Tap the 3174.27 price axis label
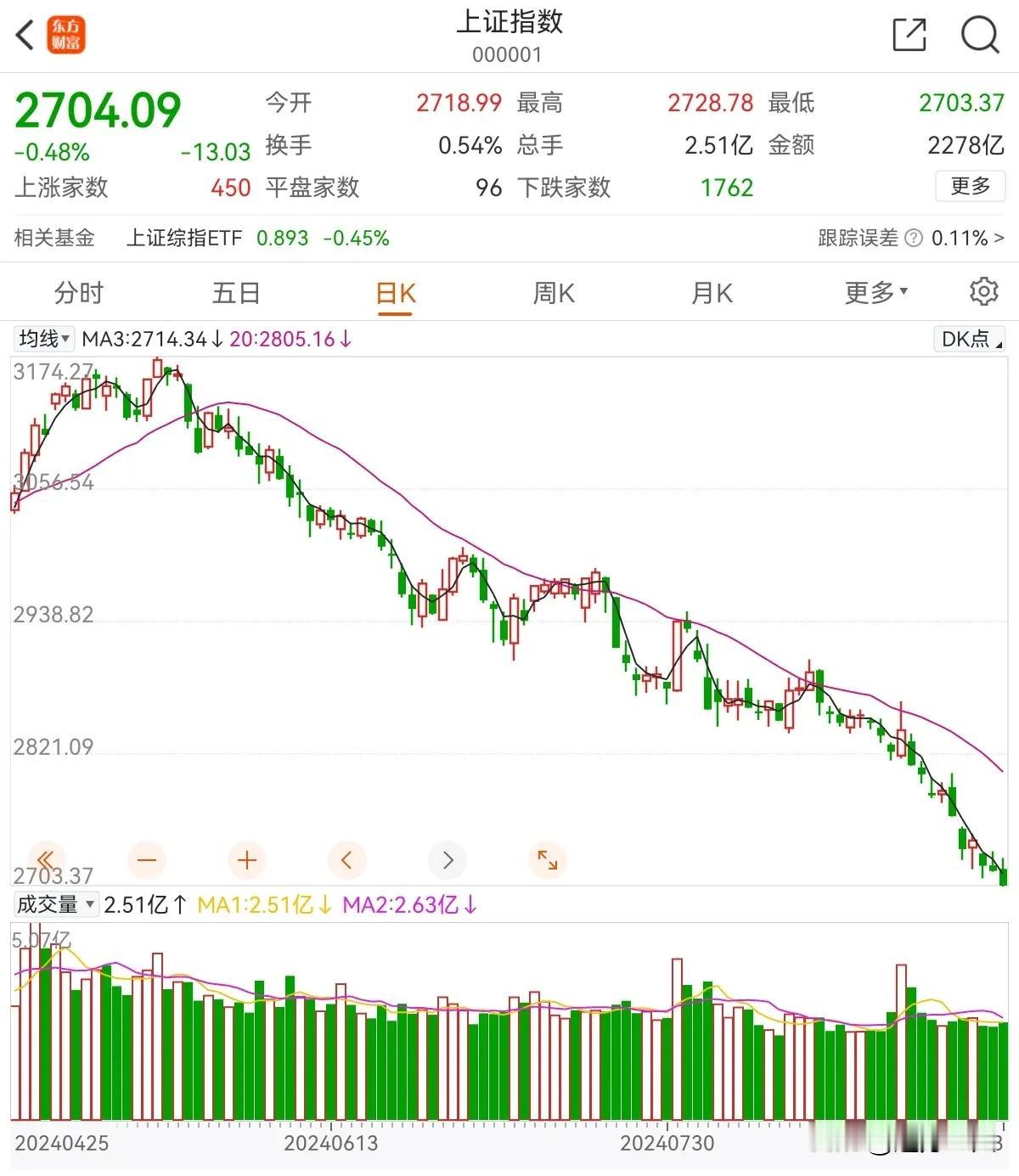The width and height of the screenshot is (1019, 1176). coord(53,372)
